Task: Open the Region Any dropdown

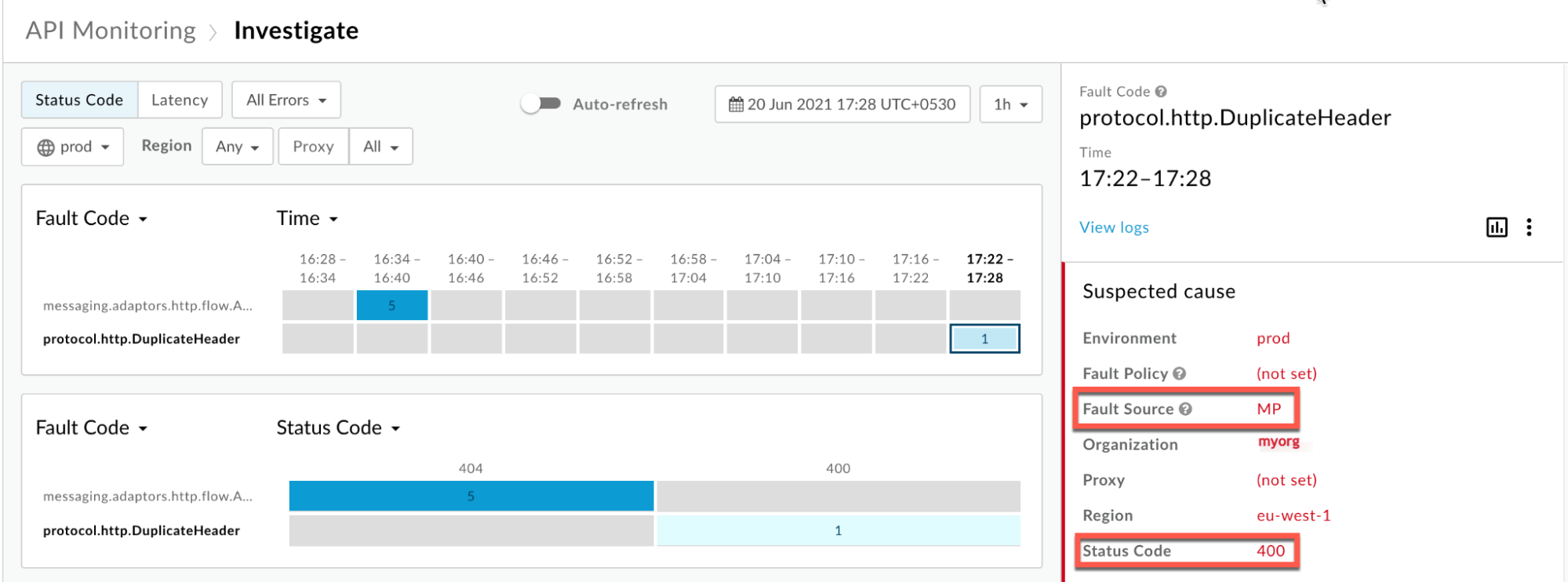Action: [x=237, y=147]
